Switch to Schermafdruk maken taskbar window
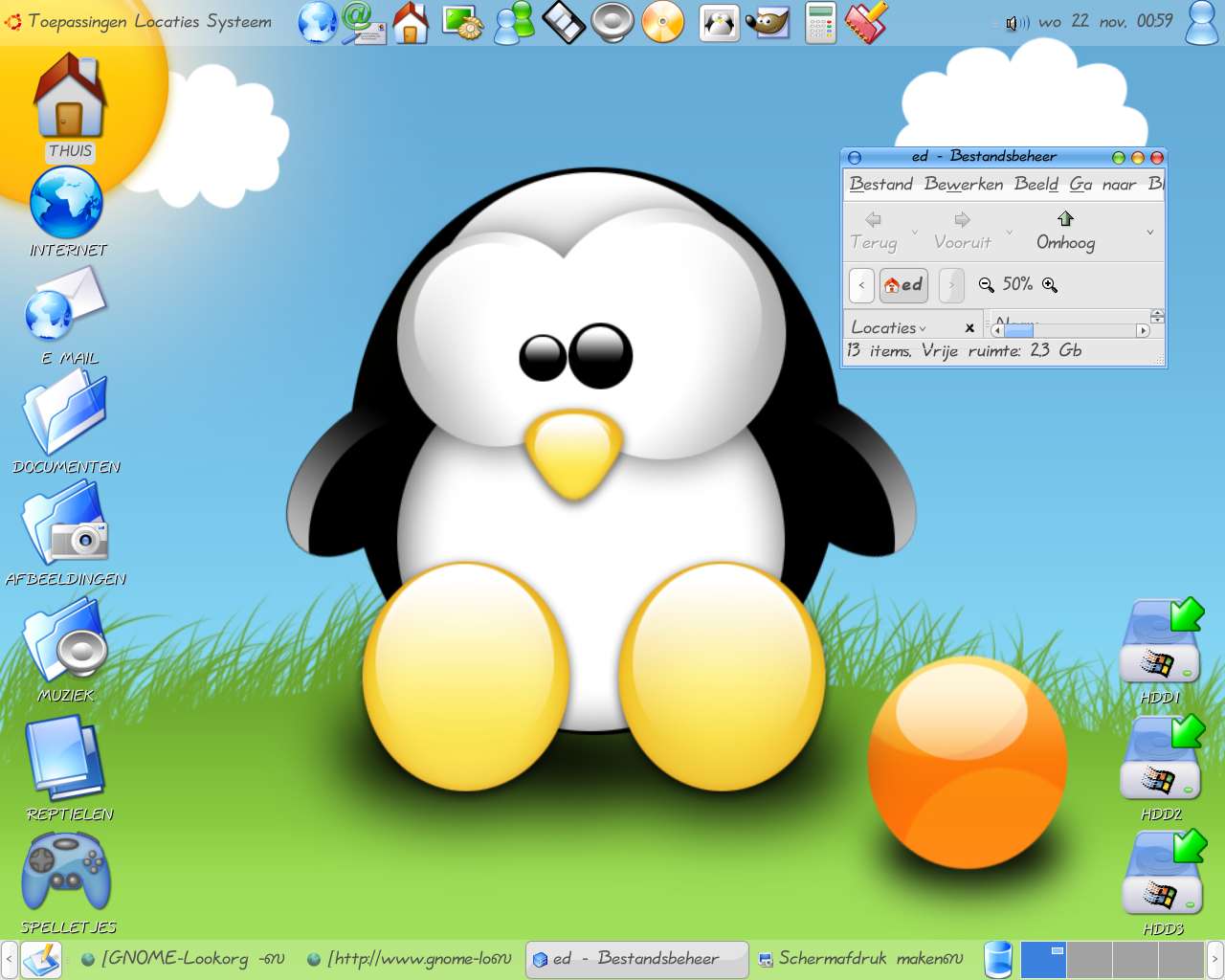The width and height of the screenshot is (1225, 980). 861,959
